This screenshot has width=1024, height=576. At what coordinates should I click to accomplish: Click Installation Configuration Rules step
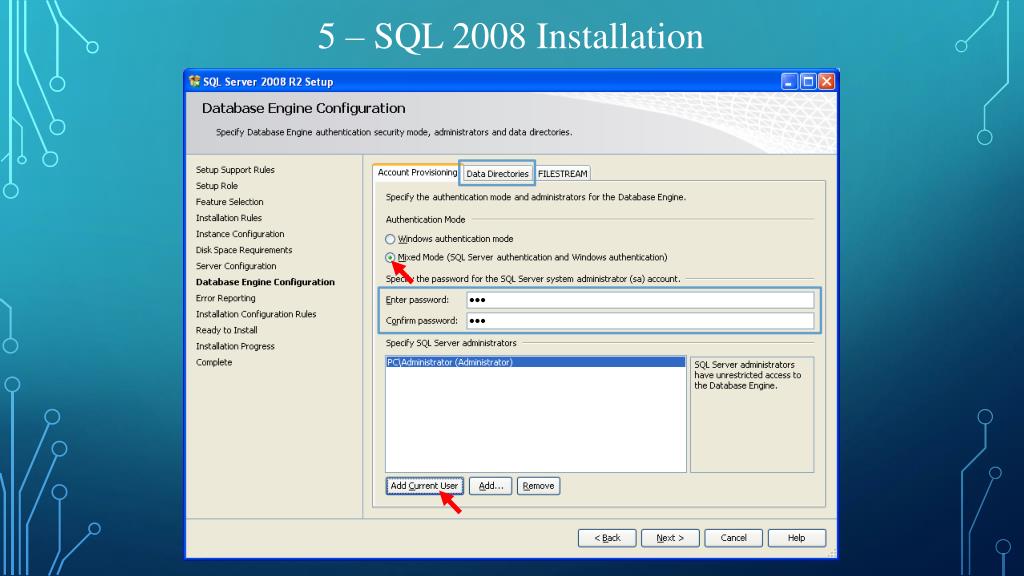click(256, 314)
